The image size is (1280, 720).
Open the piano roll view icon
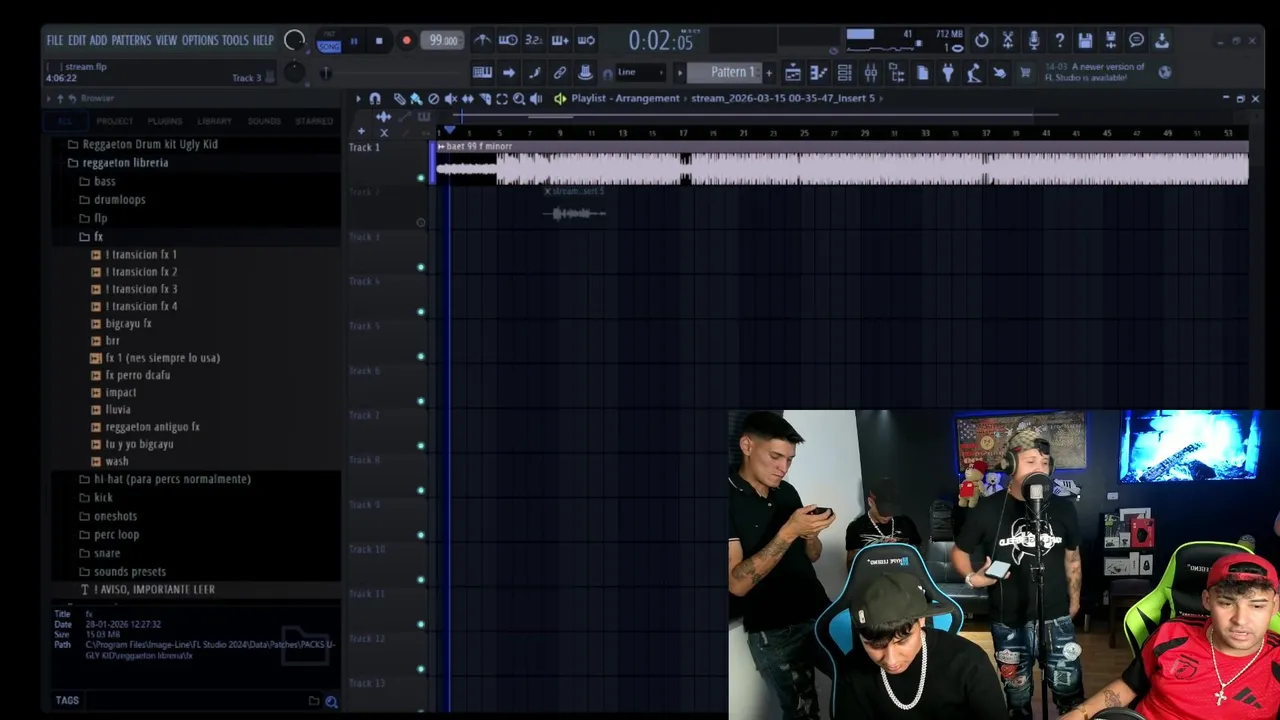click(x=819, y=72)
